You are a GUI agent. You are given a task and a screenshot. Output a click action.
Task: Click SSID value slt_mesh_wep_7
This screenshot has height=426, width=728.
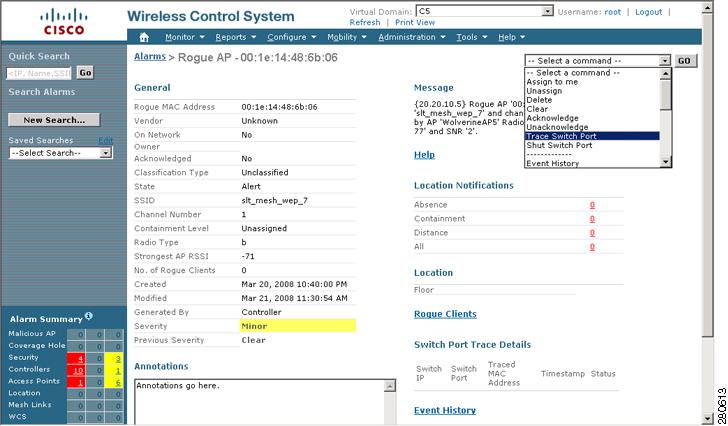tap(274, 200)
